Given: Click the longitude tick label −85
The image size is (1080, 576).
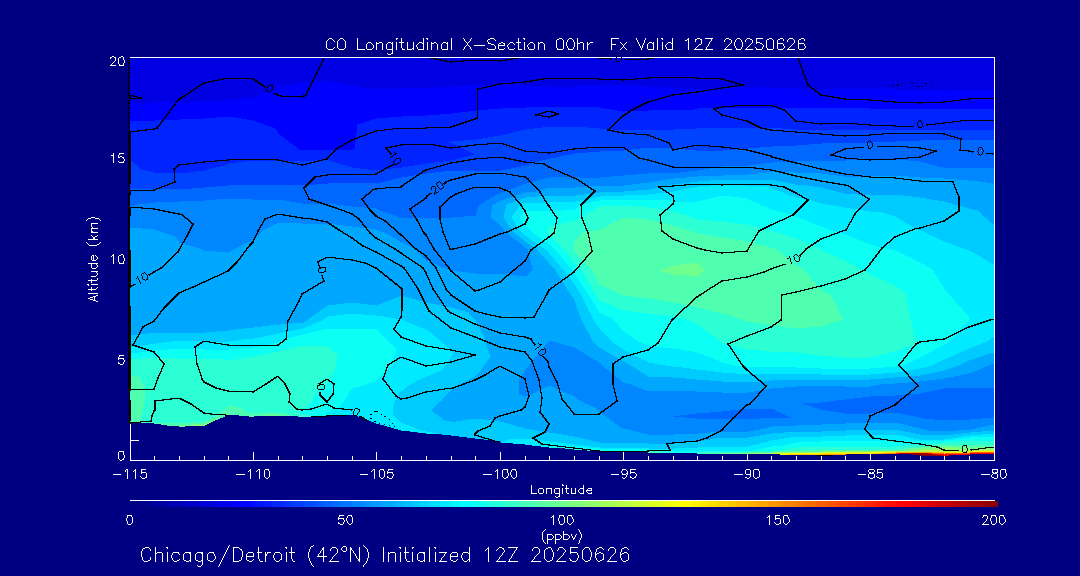Looking at the screenshot, I should (871, 475).
